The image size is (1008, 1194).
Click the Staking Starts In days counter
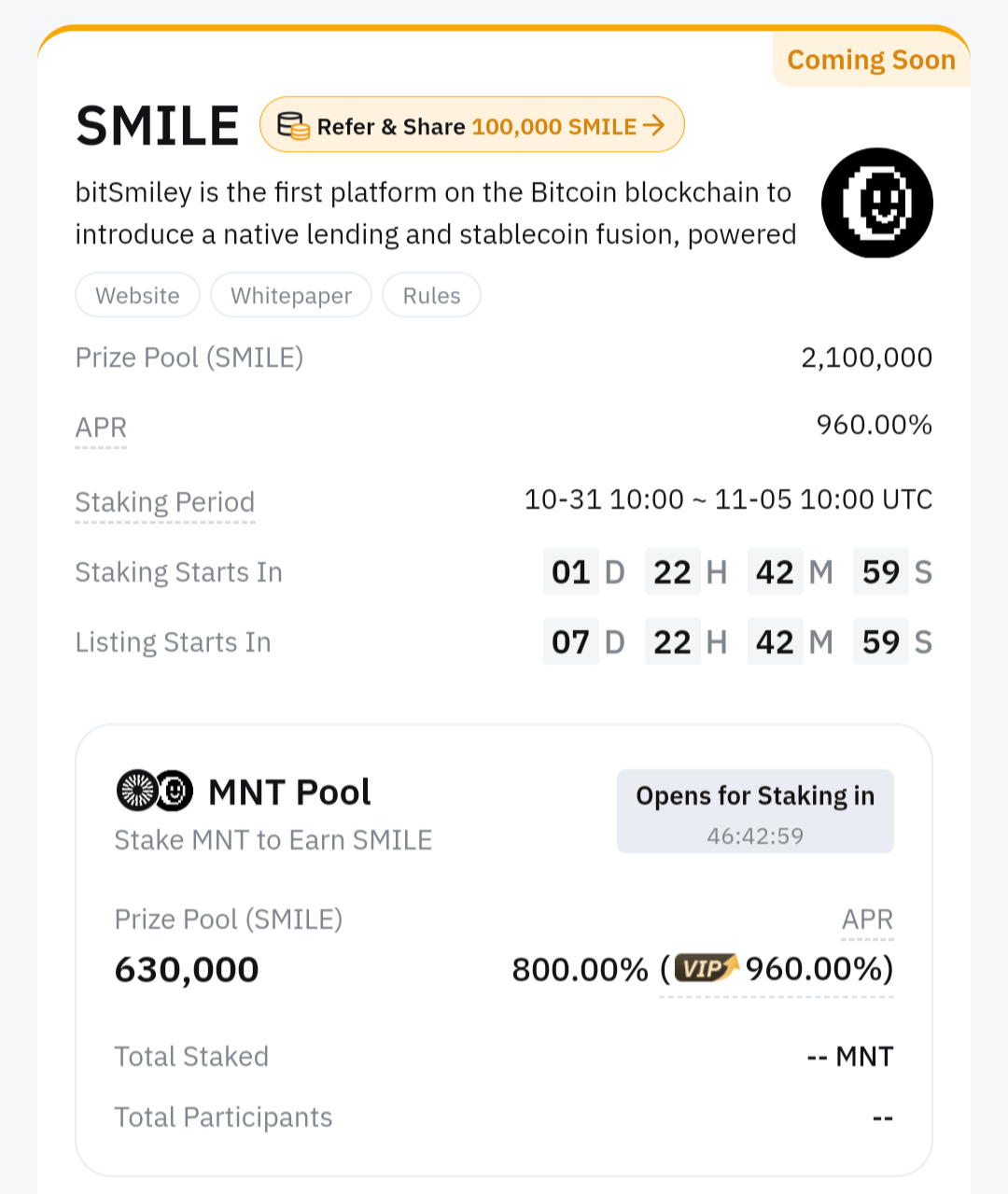(x=571, y=572)
